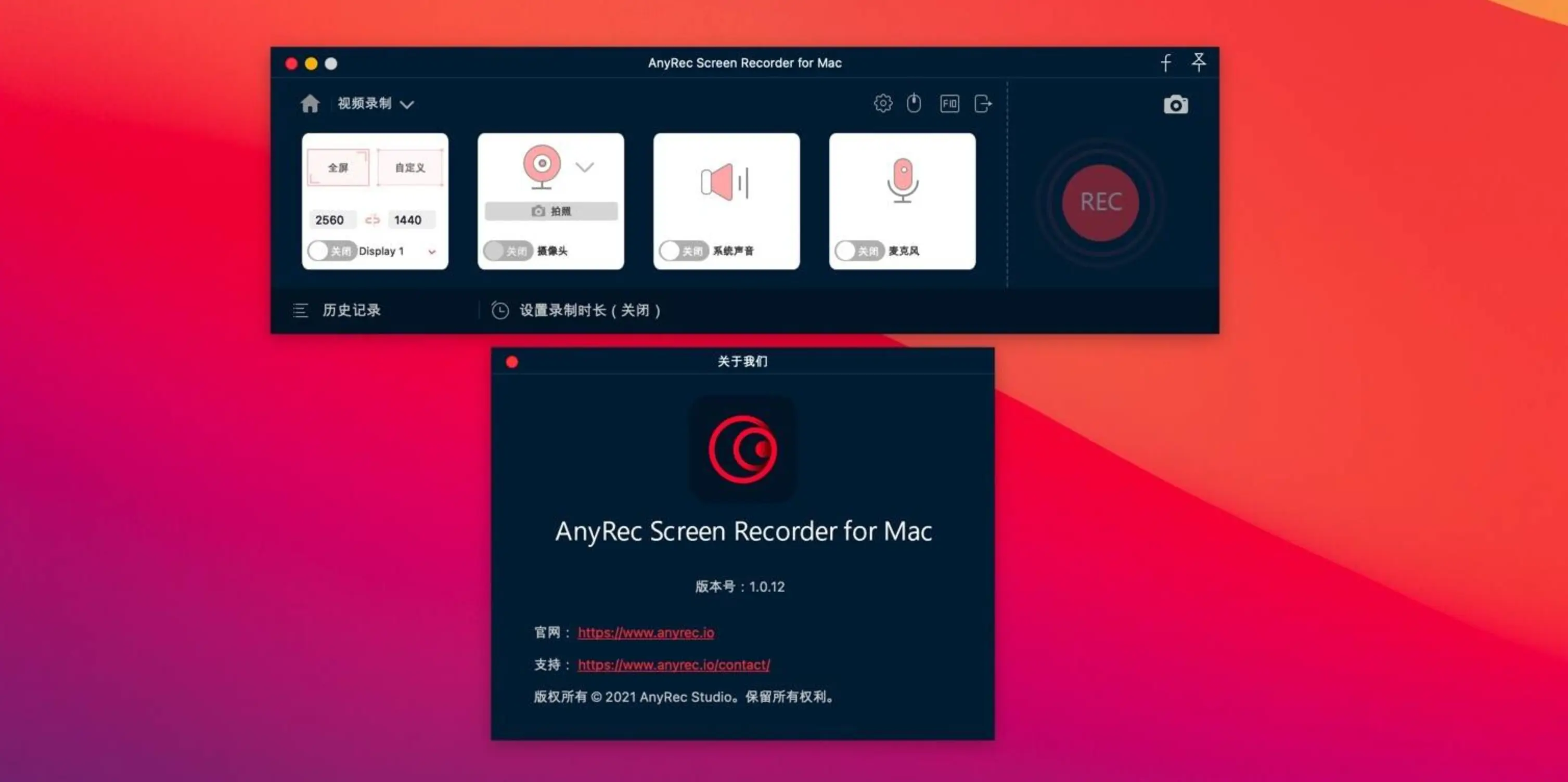Image resolution: width=1568 pixels, height=782 pixels.
Task: Click the microphone icon
Action: (x=903, y=180)
